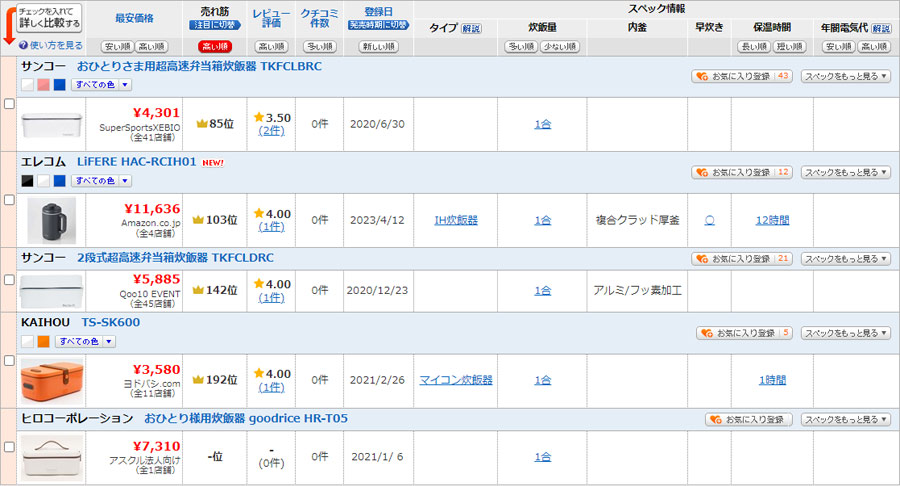Click 詳しく比較する compare button
The width and height of the screenshot is (900, 486).
coord(49,18)
